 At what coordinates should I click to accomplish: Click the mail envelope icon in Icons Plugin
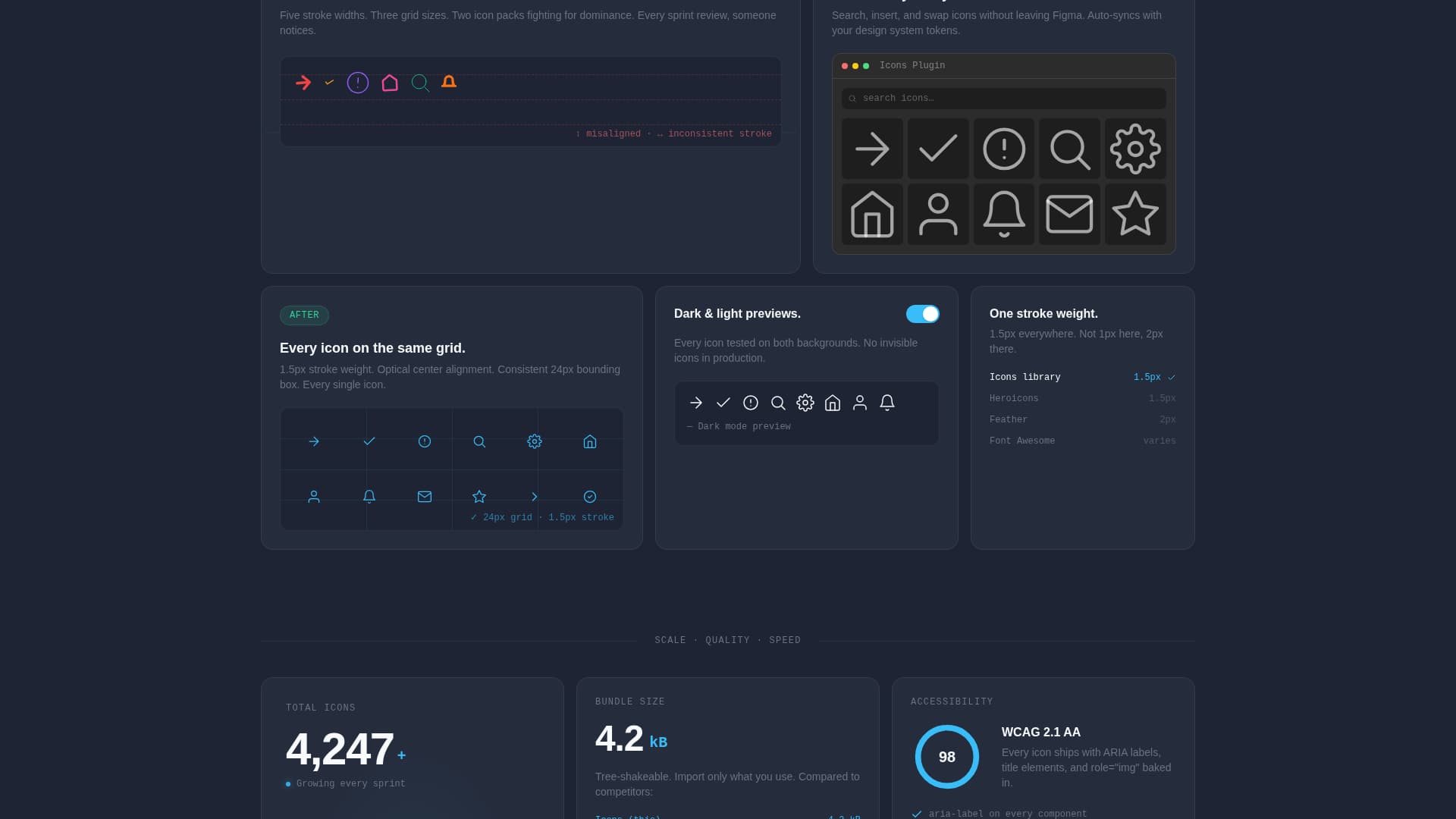(x=1069, y=215)
